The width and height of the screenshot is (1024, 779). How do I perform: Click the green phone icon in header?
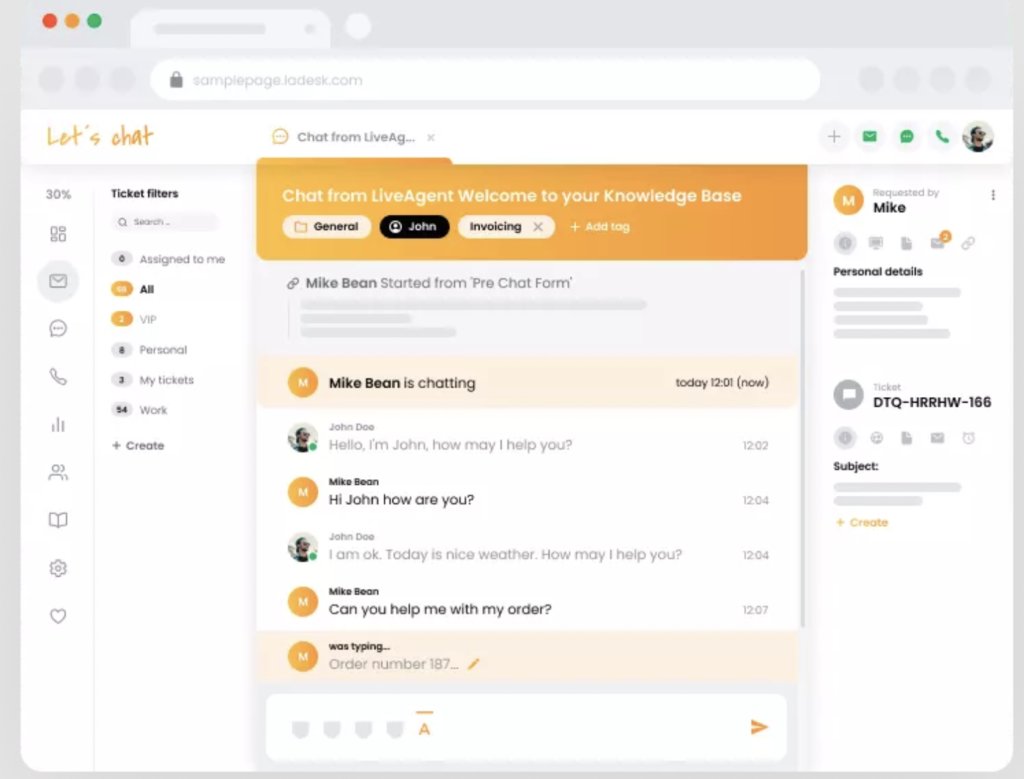pos(942,136)
